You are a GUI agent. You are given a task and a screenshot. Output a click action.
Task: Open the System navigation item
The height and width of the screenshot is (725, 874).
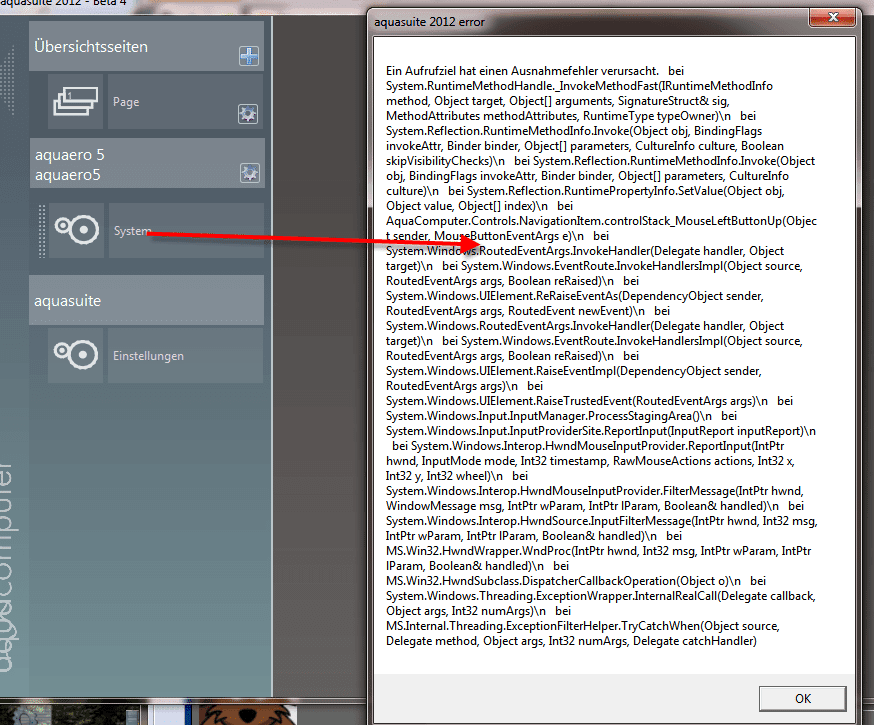pos(186,230)
